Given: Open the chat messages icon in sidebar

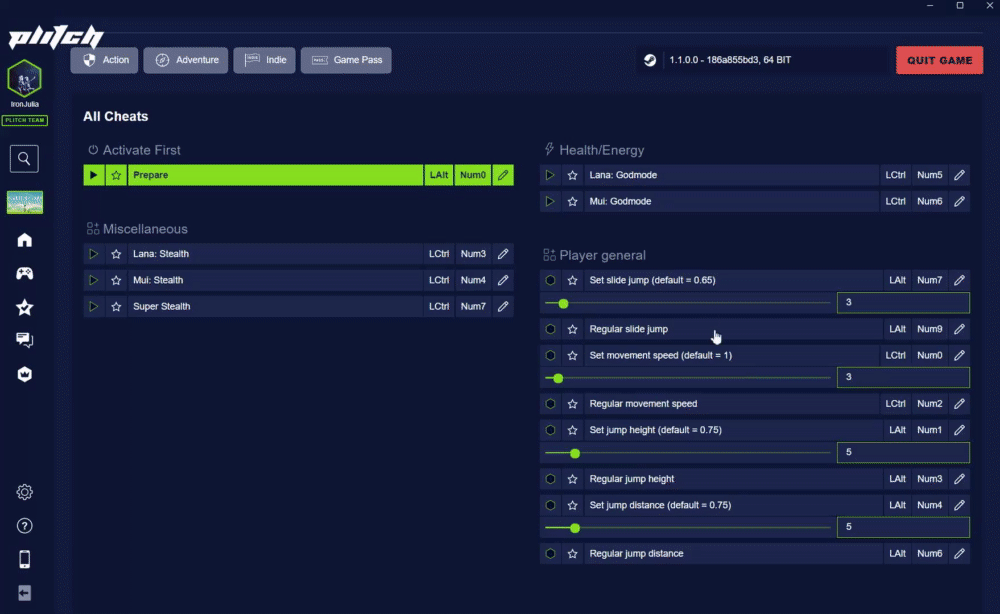Looking at the screenshot, I should pos(24,340).
